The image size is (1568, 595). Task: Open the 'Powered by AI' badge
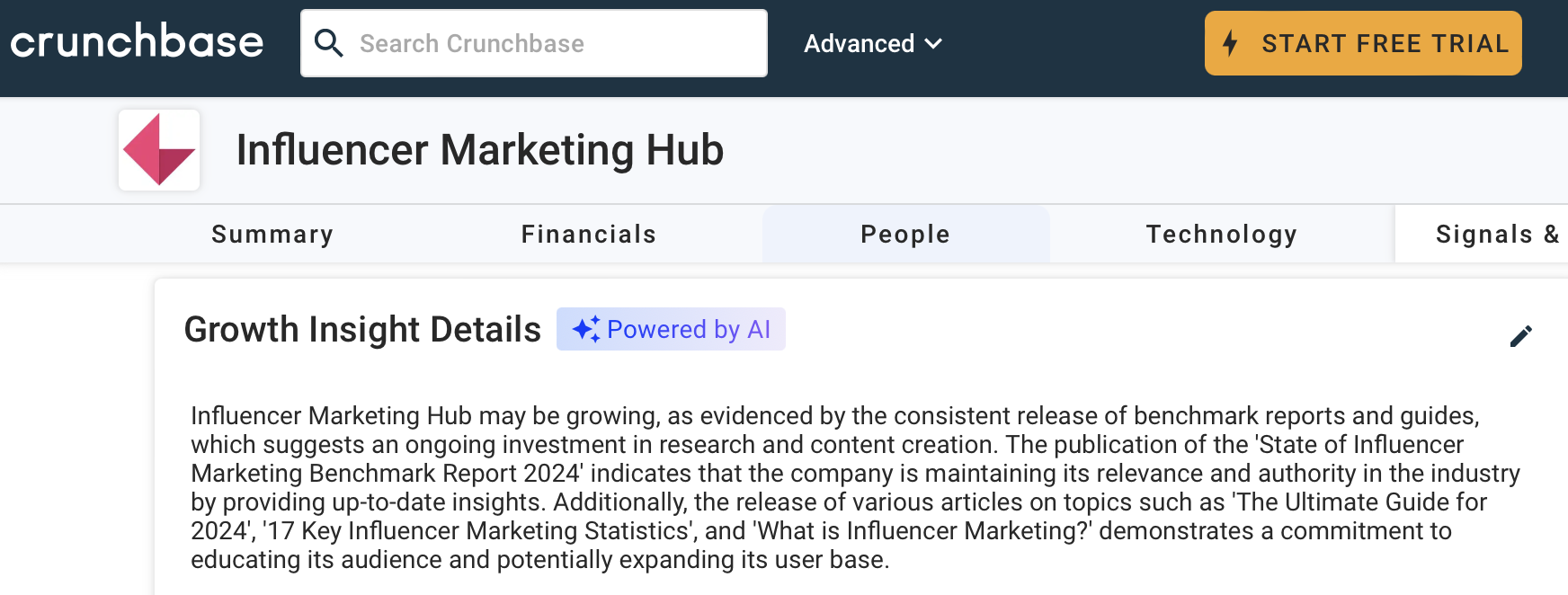click(x=670, y=329)
